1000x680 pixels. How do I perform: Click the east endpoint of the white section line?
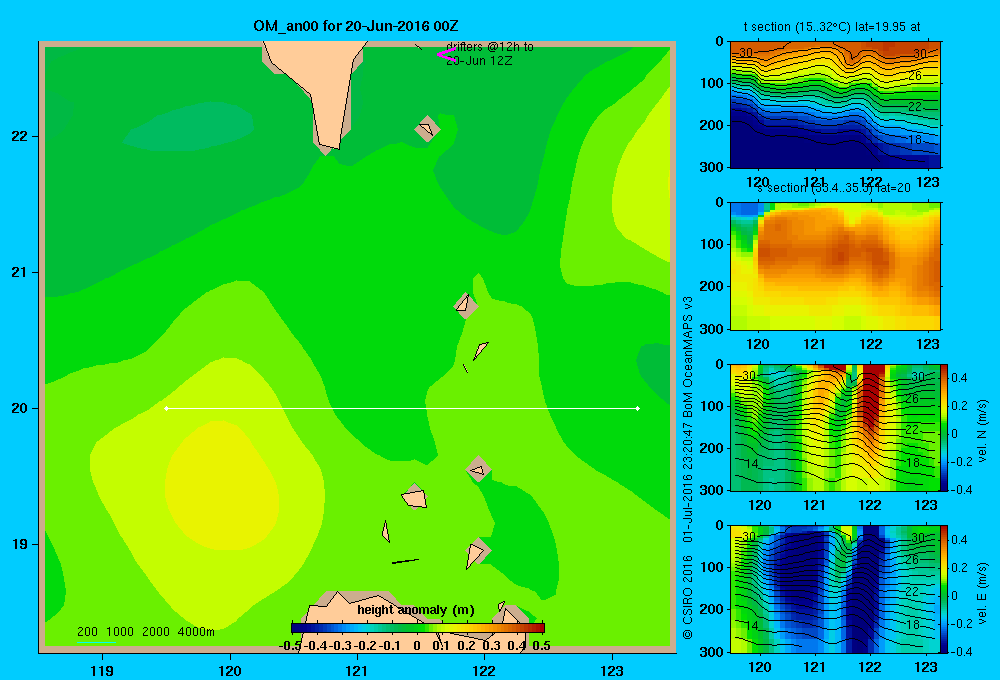pos(638,408)
